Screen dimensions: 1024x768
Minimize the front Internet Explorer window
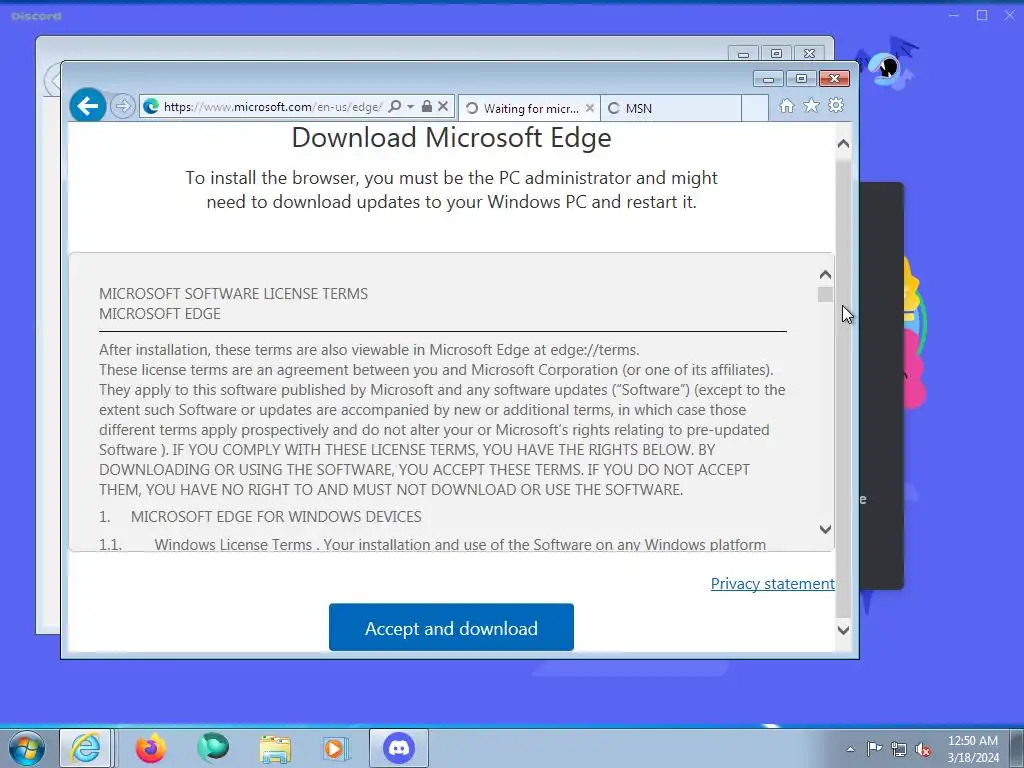(768, 79)
